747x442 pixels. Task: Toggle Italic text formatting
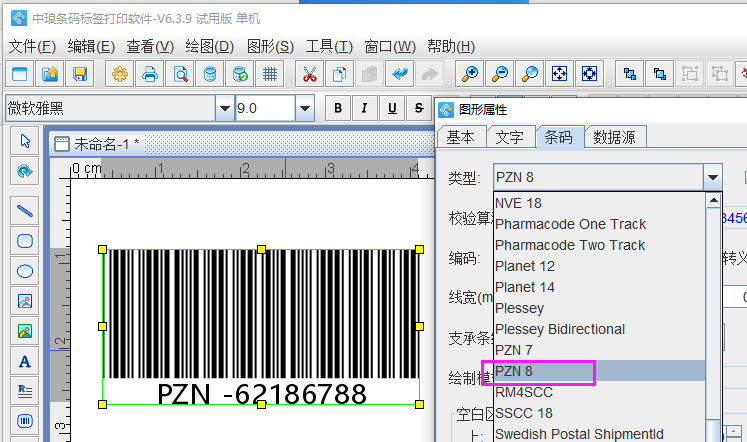pyautogui.click(x=365, y=108)
